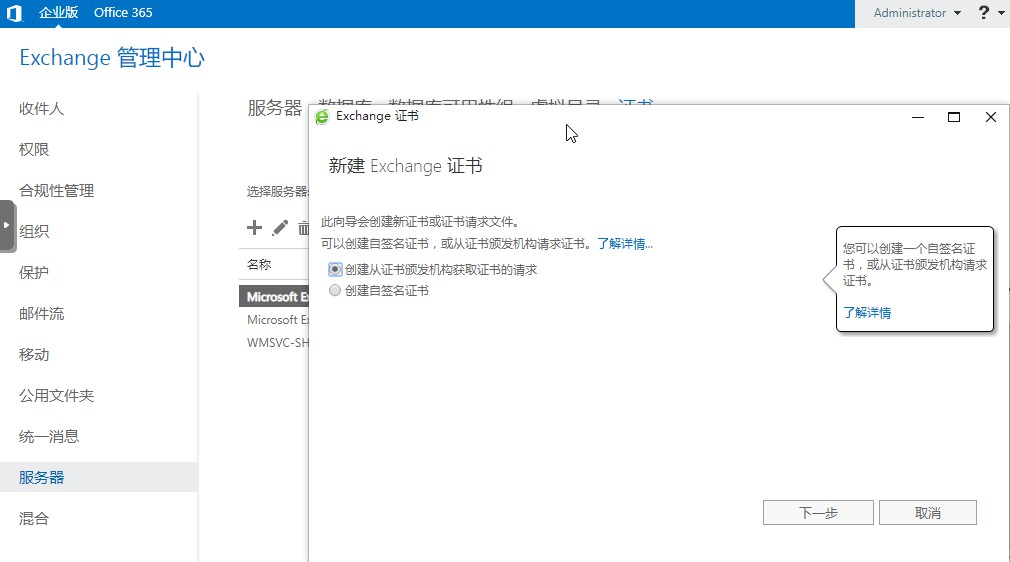Switch to 企业版 tab in top bar
The height and width of the screenshot is (562, 1010).
(x=58, y=13)
